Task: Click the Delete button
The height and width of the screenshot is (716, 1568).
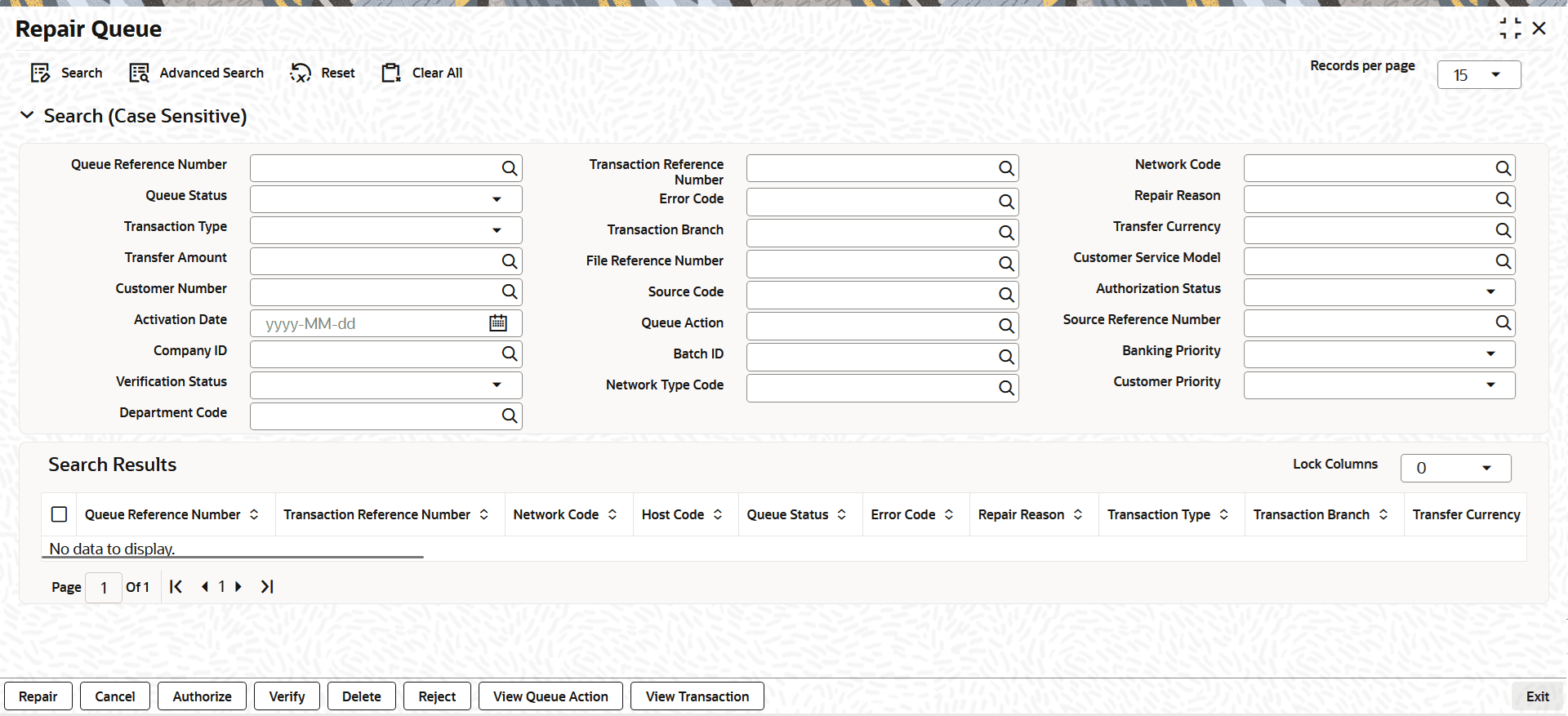Action: click(x=362, y=696)
